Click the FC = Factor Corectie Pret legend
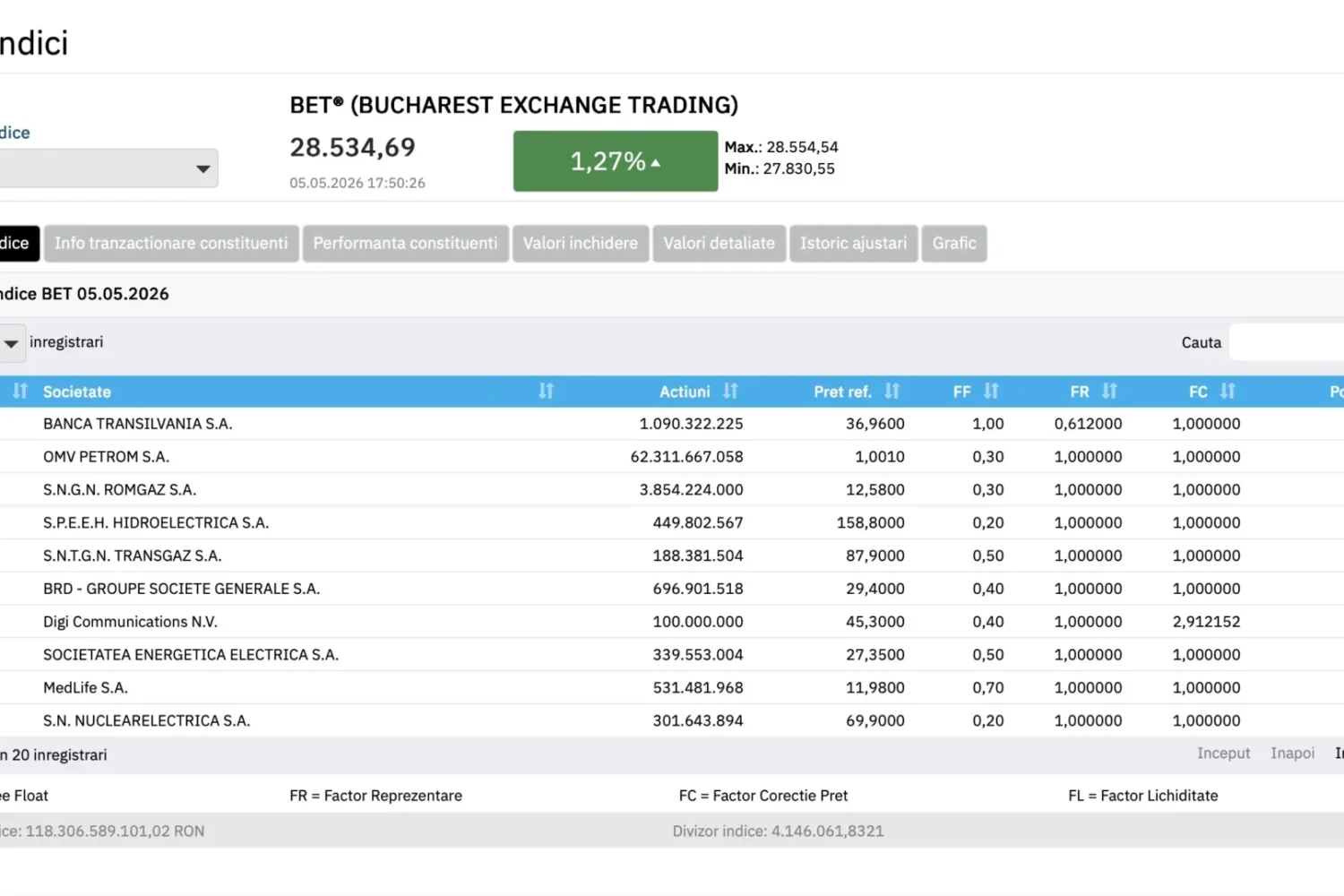Screen dimensions: 1344x896 click(x=763, y=796)
